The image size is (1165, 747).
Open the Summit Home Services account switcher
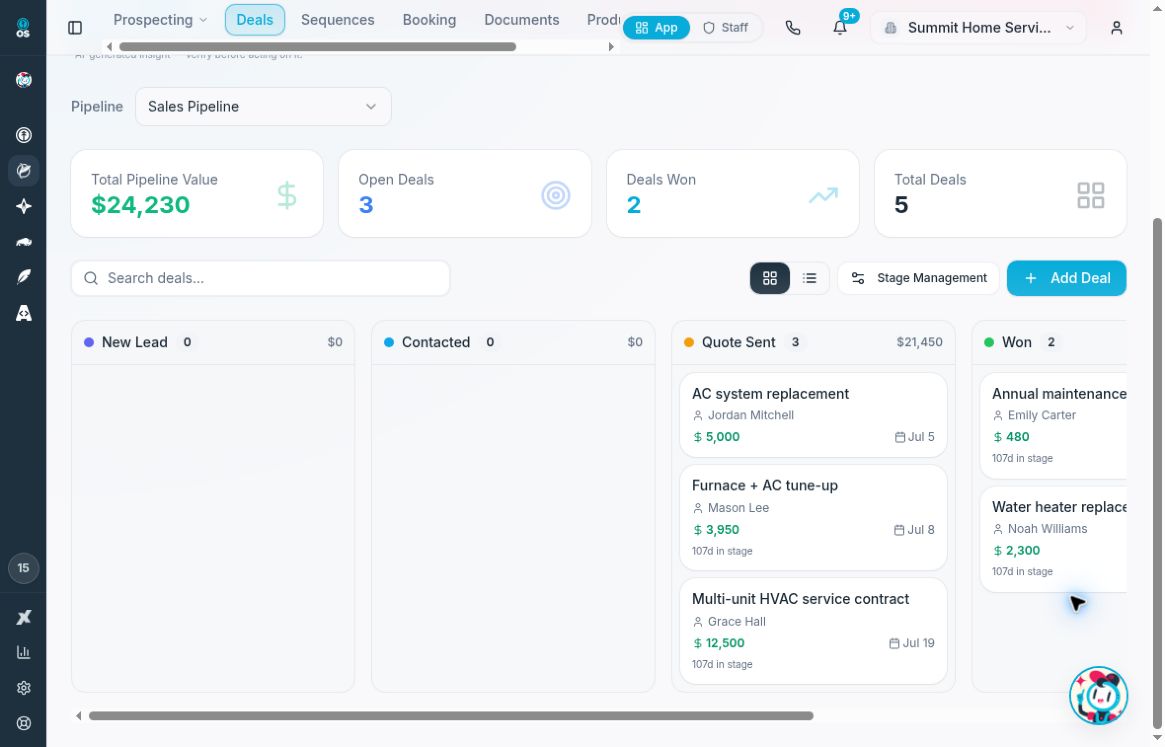point(978,28)
